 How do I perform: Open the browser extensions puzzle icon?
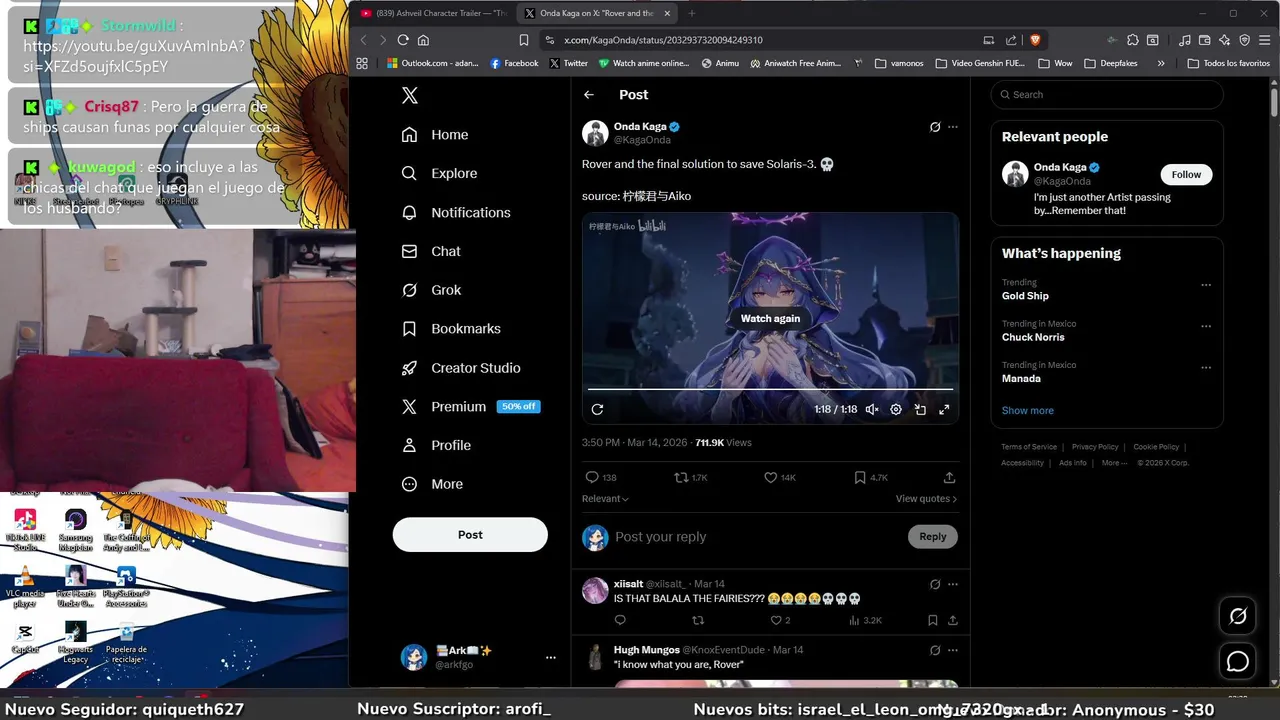click(x=1133, y=40)
